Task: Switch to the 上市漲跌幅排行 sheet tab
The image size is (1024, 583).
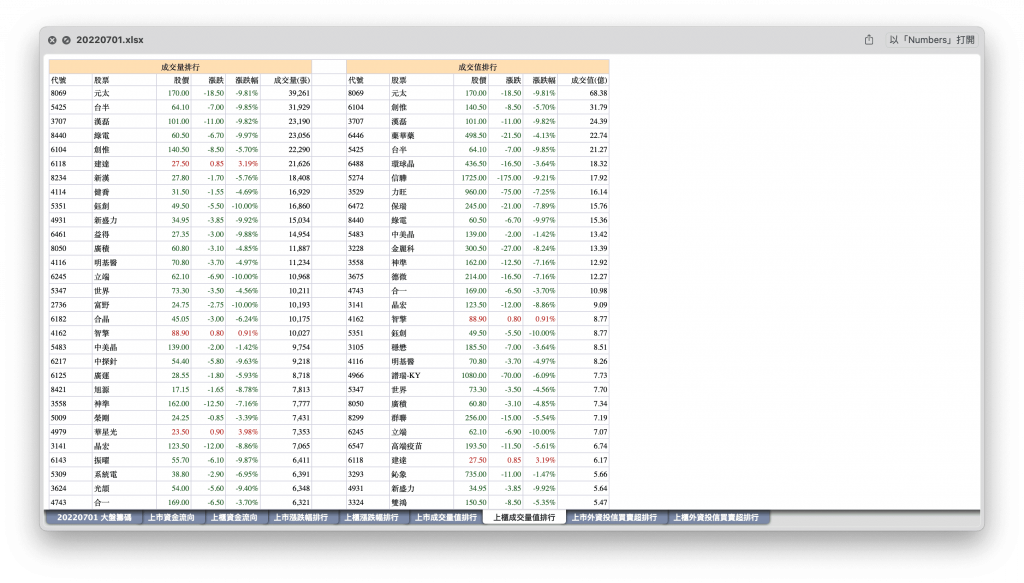Action: click(x=300, y=518)
